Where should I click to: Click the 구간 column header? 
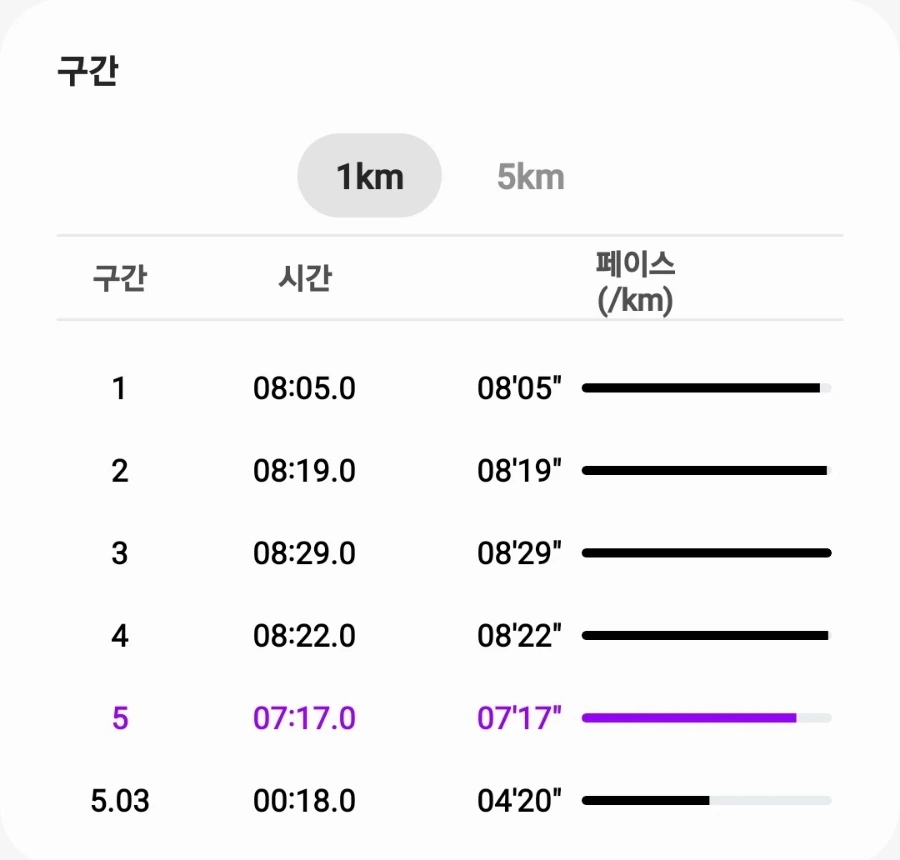119,278
